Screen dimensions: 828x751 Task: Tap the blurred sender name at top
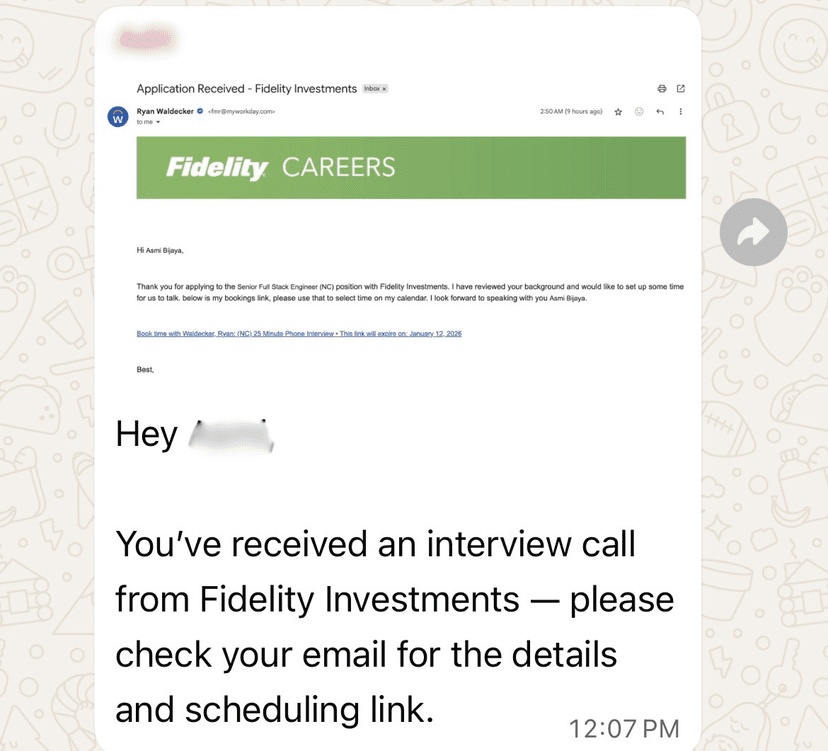[150, 40]
